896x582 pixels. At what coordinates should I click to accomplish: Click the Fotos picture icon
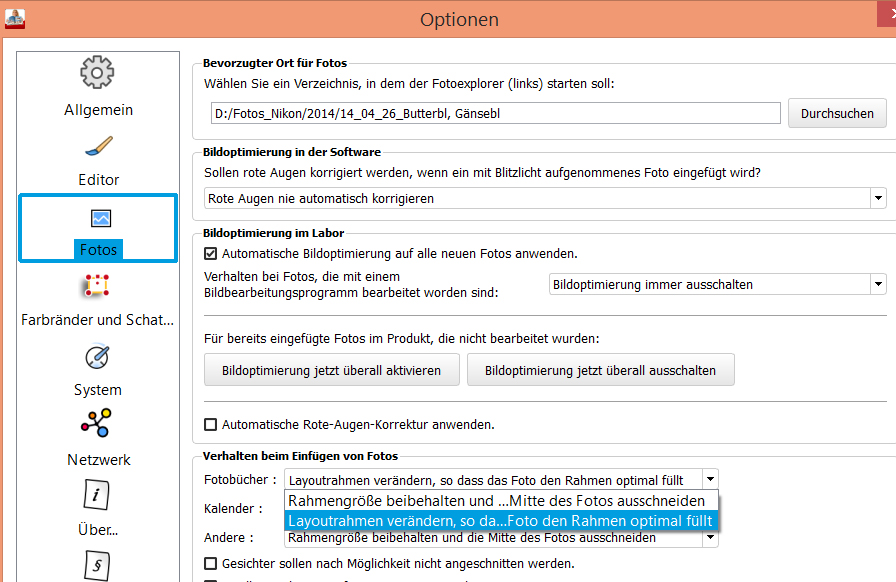pos(100,218)
